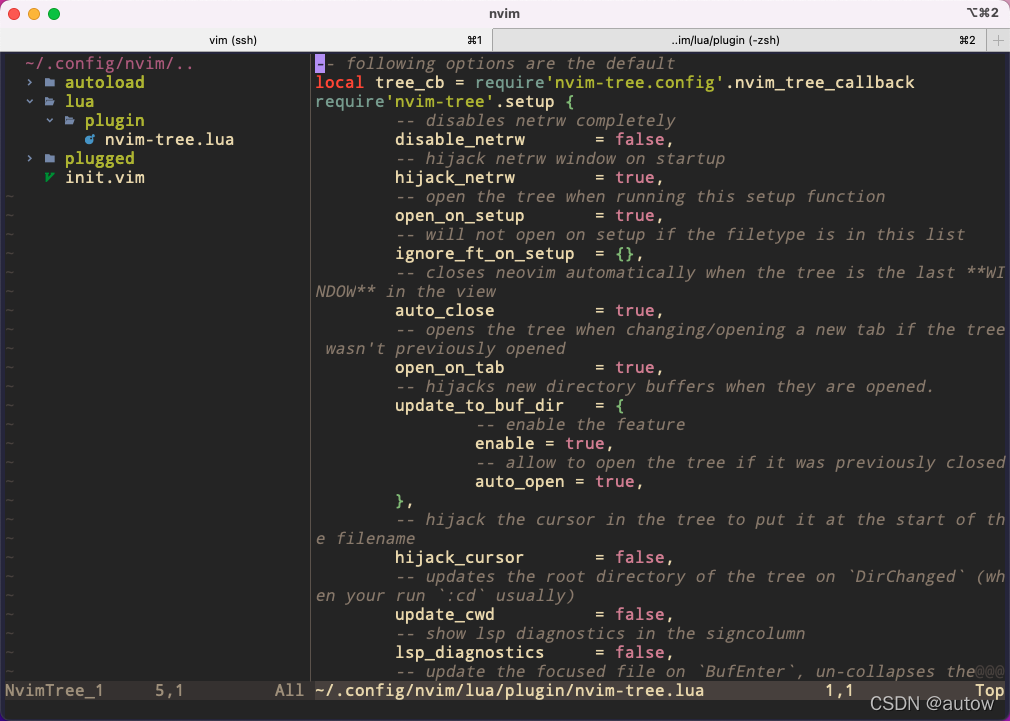
Task: Click the 'All' indicator in the NvimTree status line
Action: (289, 691)
